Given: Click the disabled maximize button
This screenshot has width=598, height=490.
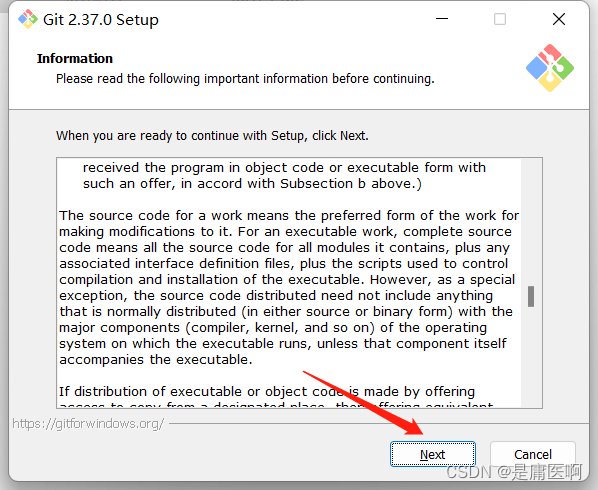Looking at the screenshot, I should pyautogui.click(x=500, y=19).
